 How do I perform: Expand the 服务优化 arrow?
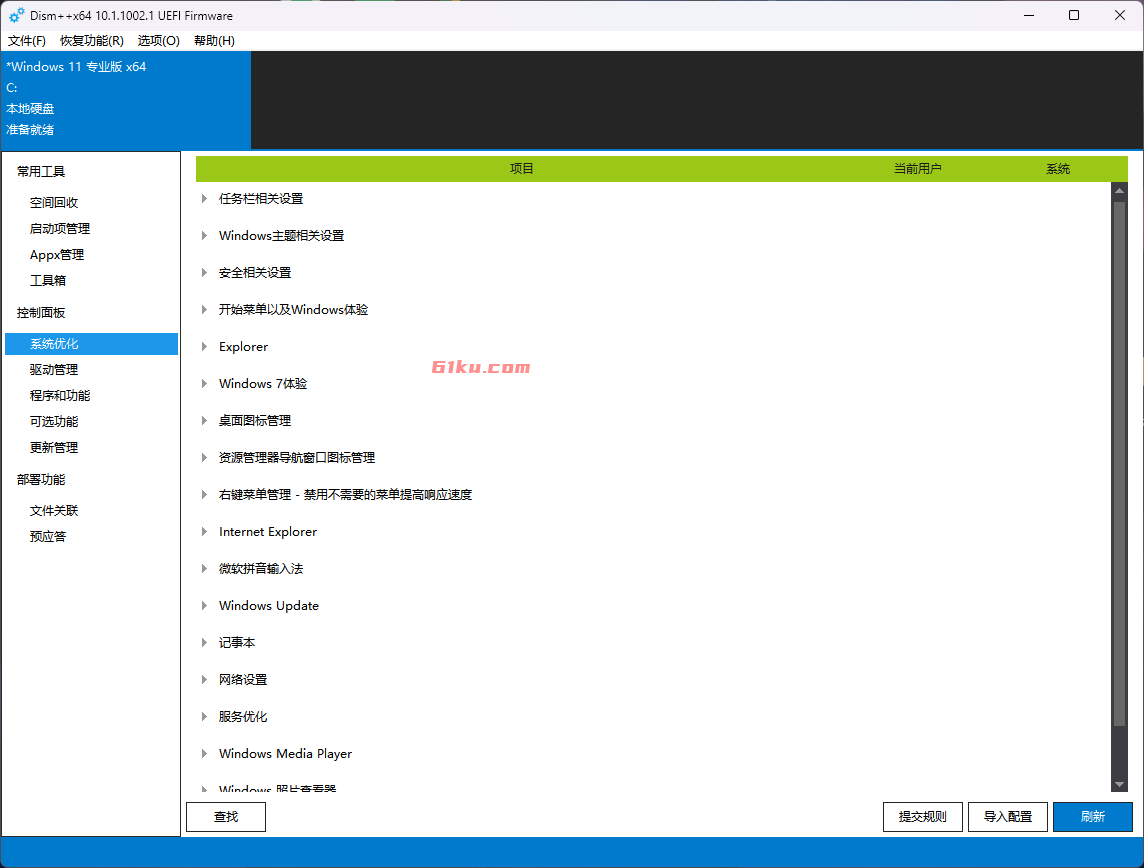tap(204, 717)
